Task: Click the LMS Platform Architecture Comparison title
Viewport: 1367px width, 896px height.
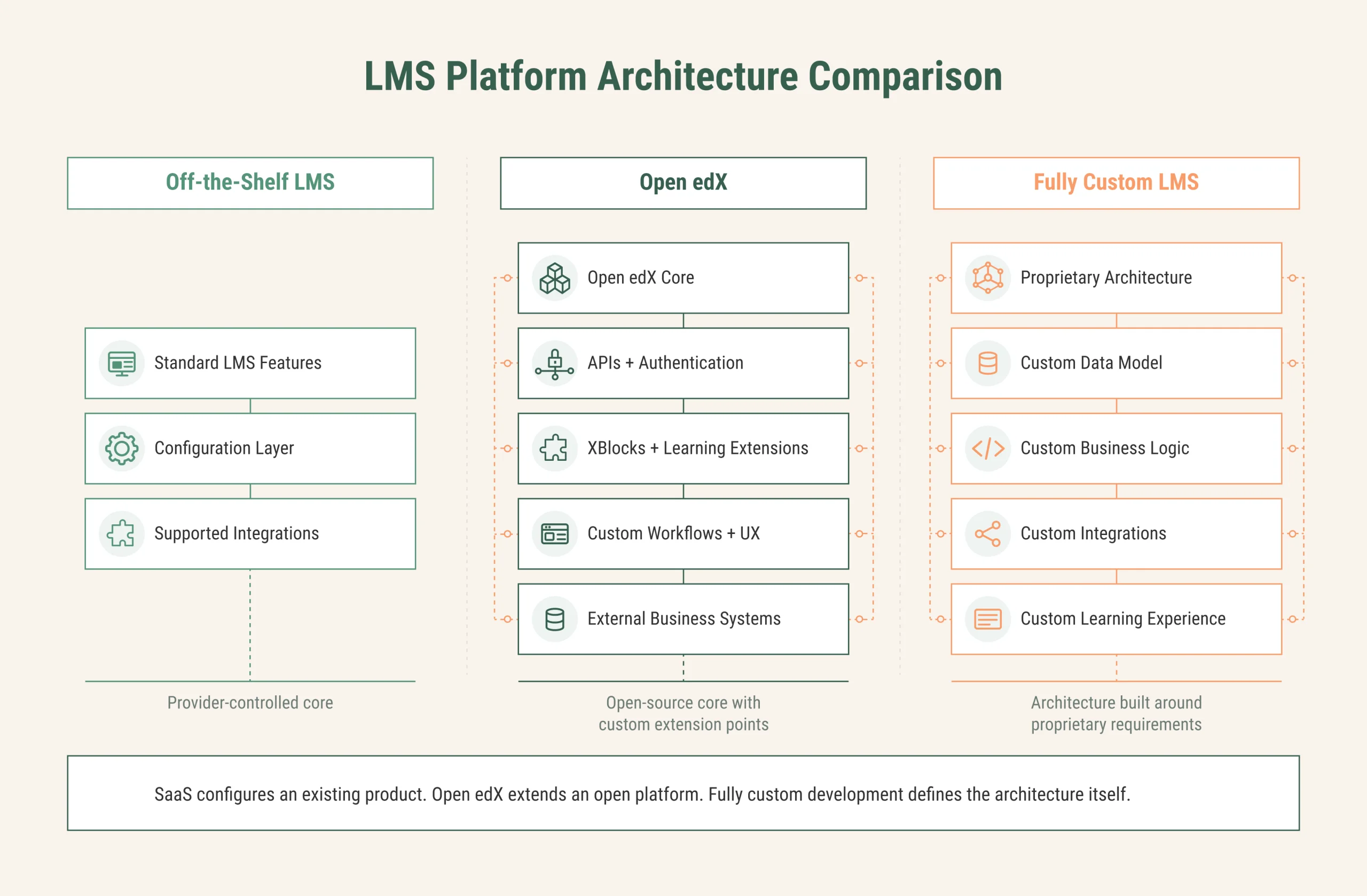Action: click(x=683, y=76)
